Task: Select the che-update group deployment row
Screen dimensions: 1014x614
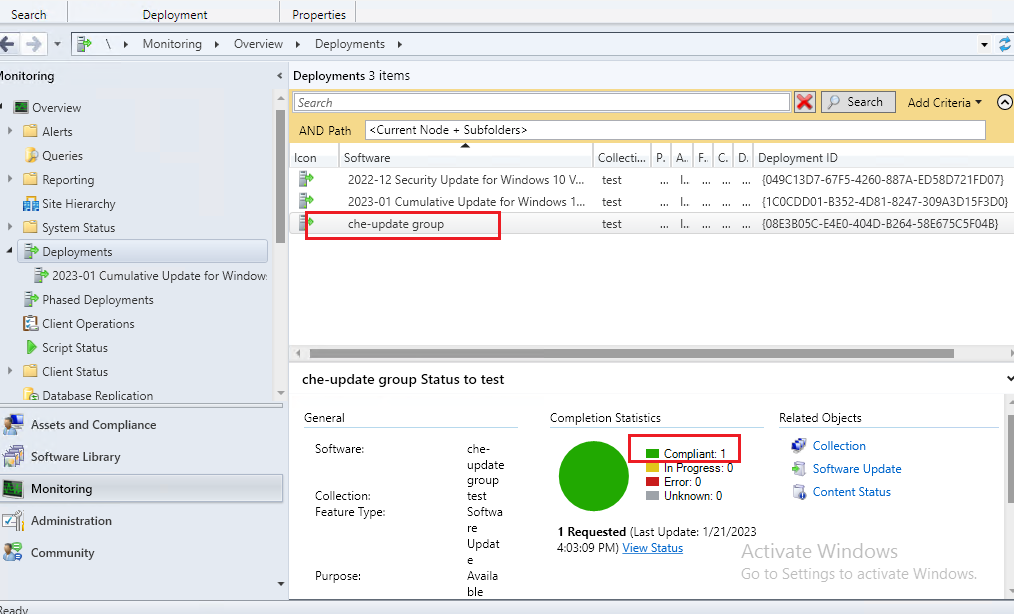Action: 651,224
